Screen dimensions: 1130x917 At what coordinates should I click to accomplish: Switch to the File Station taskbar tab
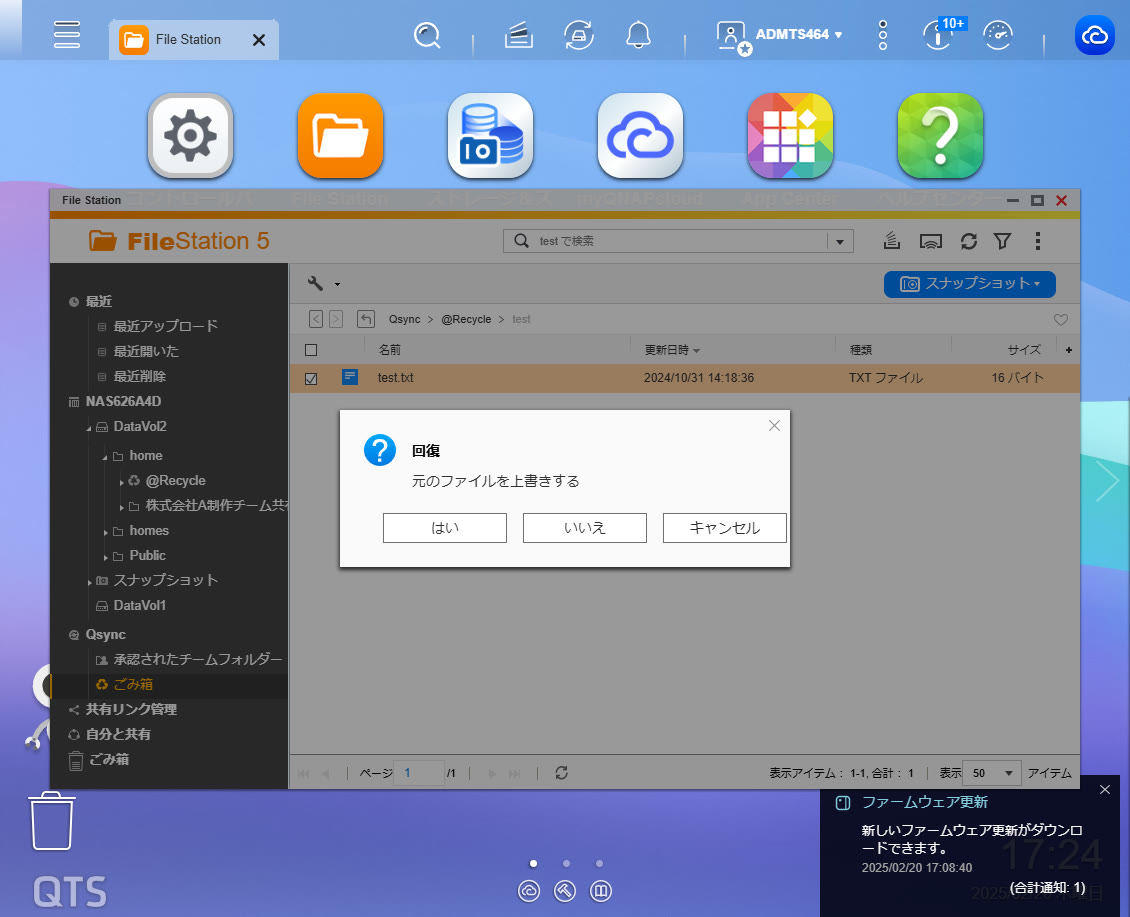(188, 40)
